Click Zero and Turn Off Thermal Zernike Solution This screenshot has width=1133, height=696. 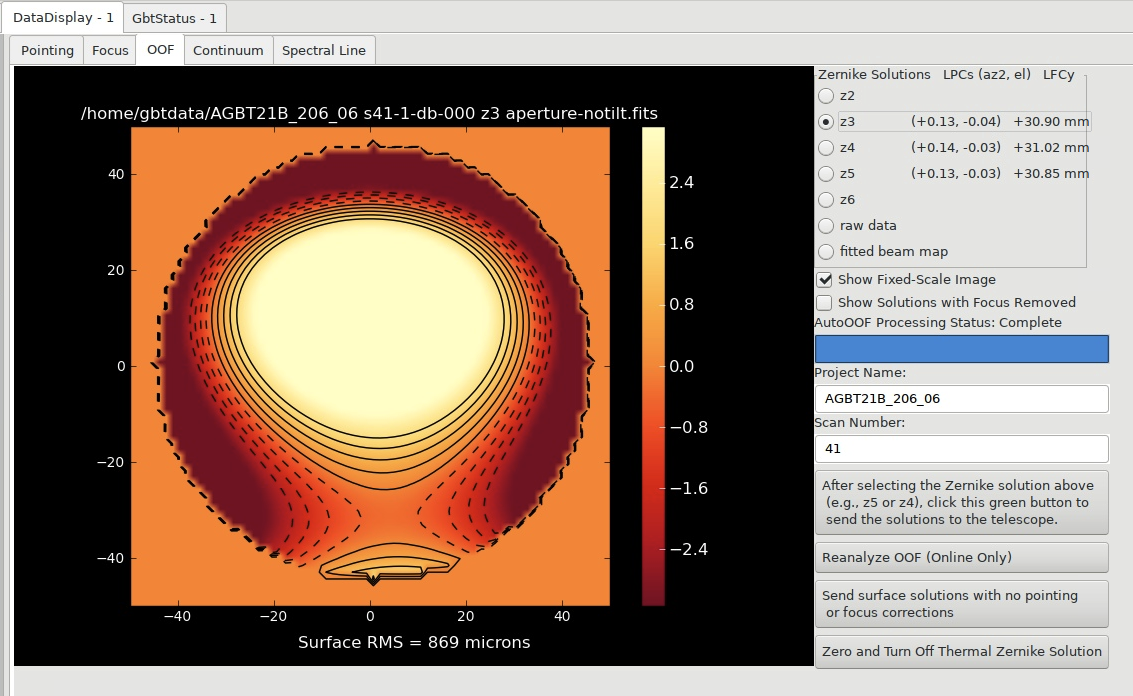point(962,651)
